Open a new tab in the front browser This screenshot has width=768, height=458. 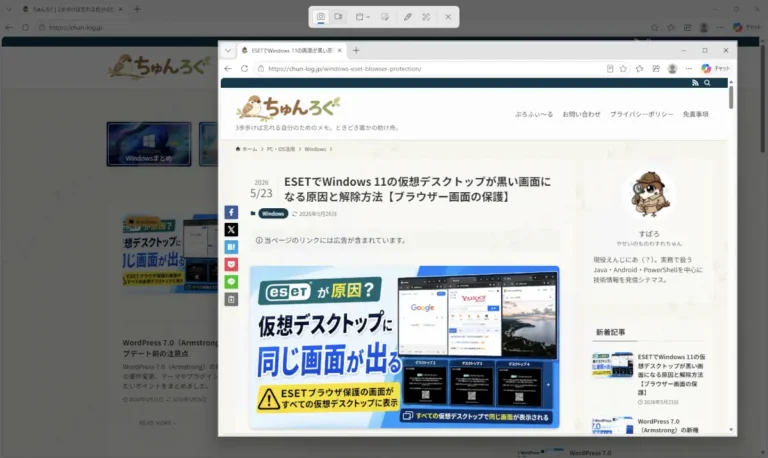tap(356, 50)
